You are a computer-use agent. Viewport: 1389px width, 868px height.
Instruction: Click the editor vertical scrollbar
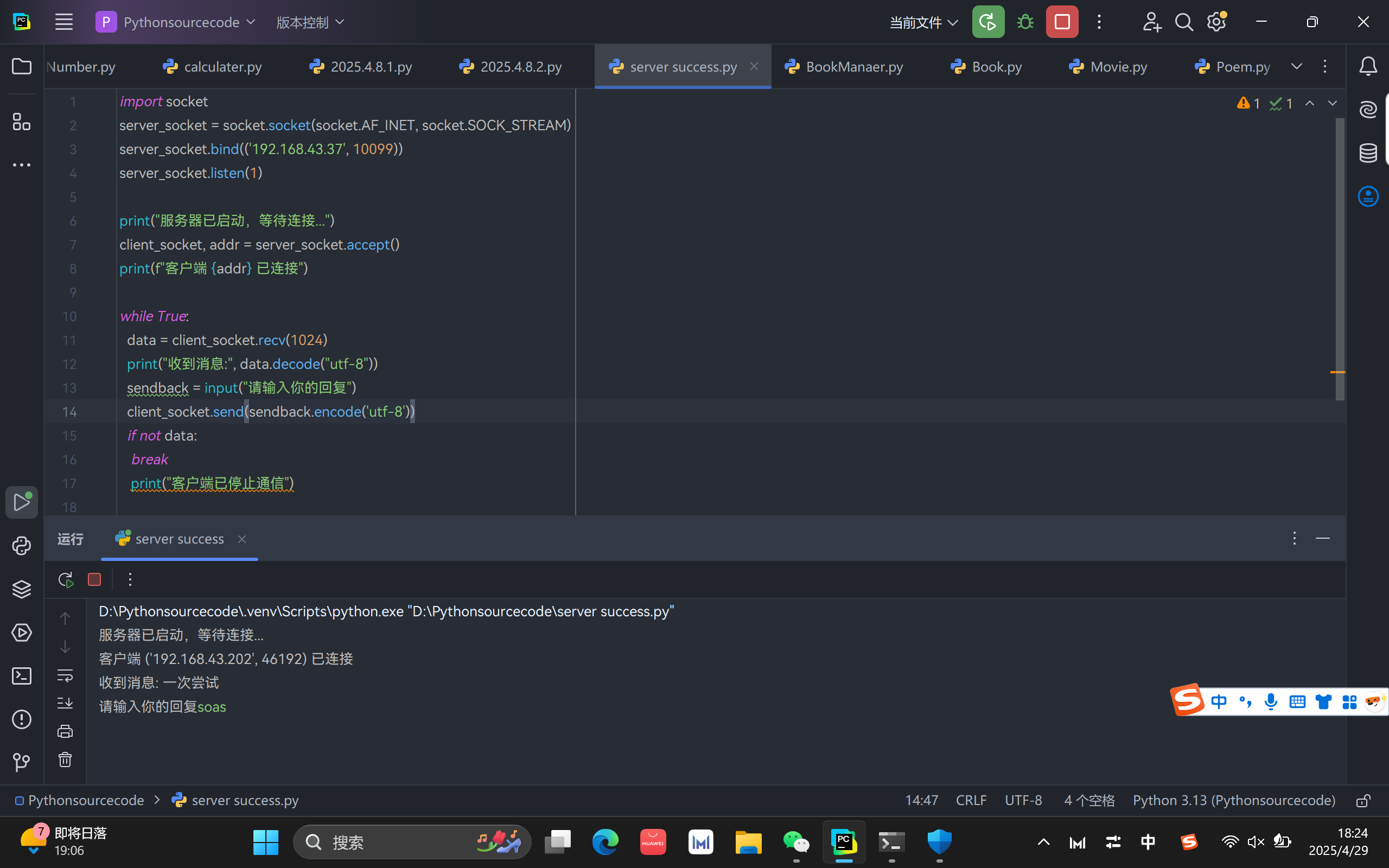pos(1340,258)
